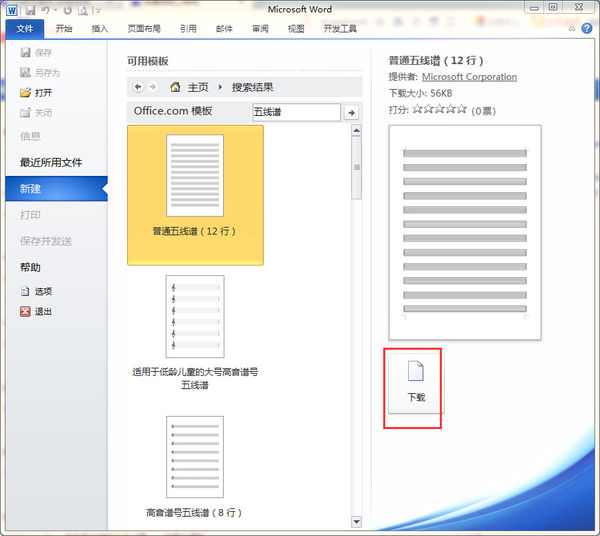Switch to the 页面布局 ribbon tab
Viewport: 600px width, 536px height.
click(144, 29)
